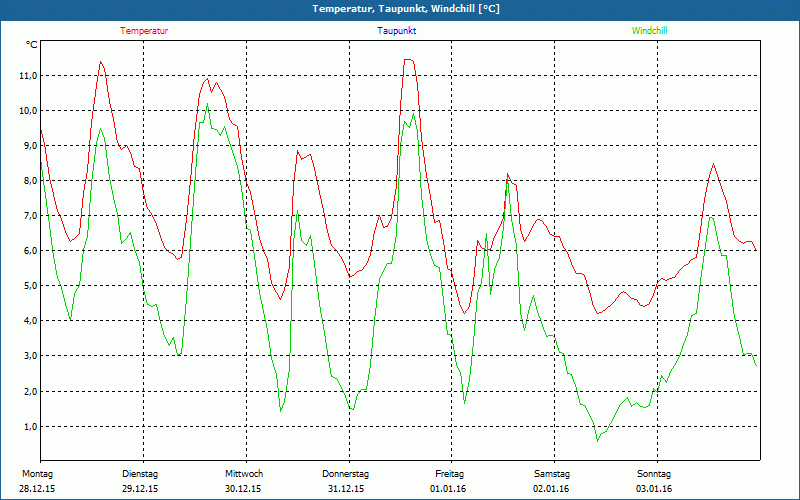Click the 30.12.15 date label
This screenshot has height=500, width=800.
(x=243, y=489)
